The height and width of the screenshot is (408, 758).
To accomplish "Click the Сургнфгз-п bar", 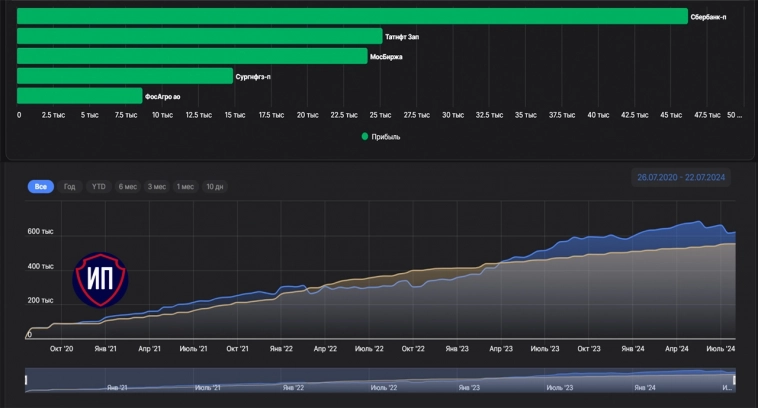I will pyautogui.click(x=125, y=76).
